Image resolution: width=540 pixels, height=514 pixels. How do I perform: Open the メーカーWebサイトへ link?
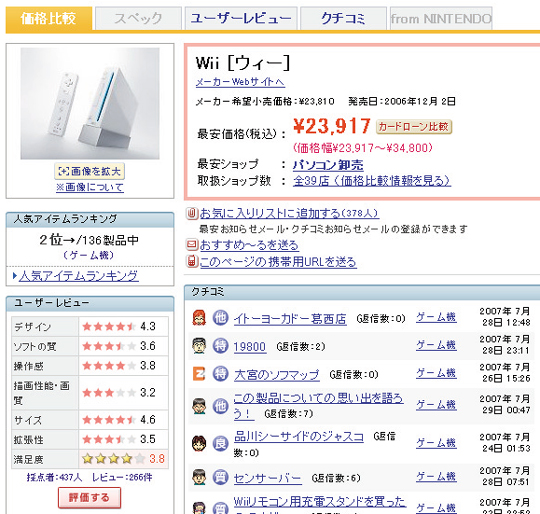click(240, 82)
